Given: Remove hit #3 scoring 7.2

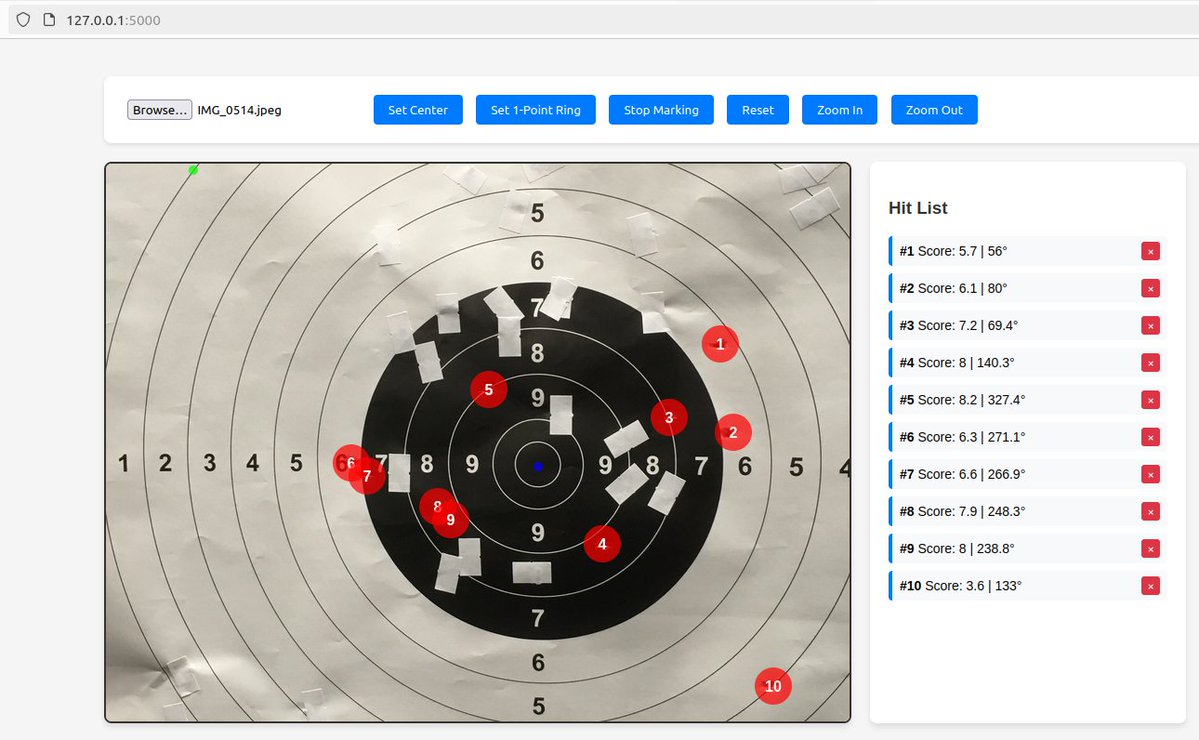Looking at the screenshot, I should pyautogui.click(x=1150, y=326).
